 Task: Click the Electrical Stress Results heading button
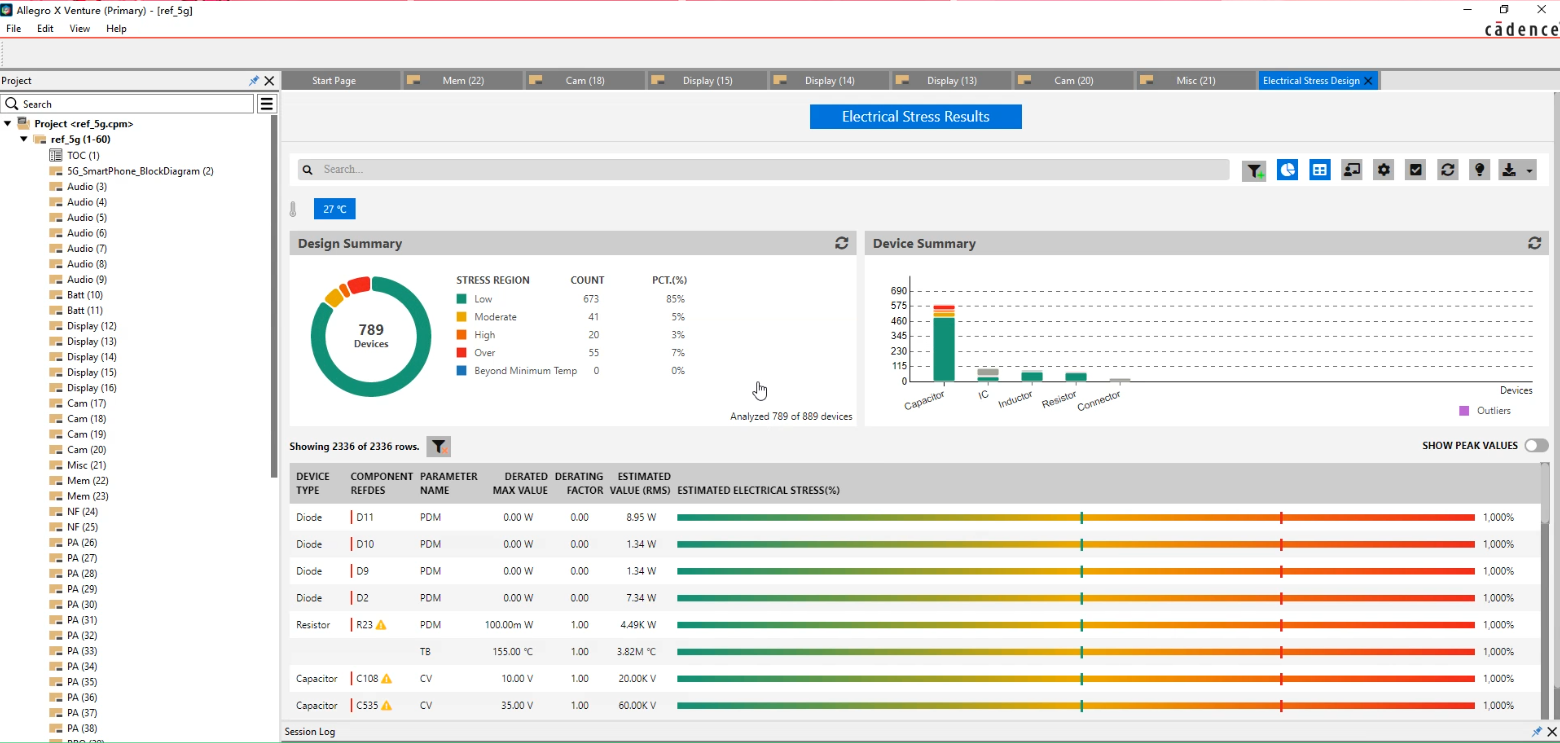tap(916, 117)
